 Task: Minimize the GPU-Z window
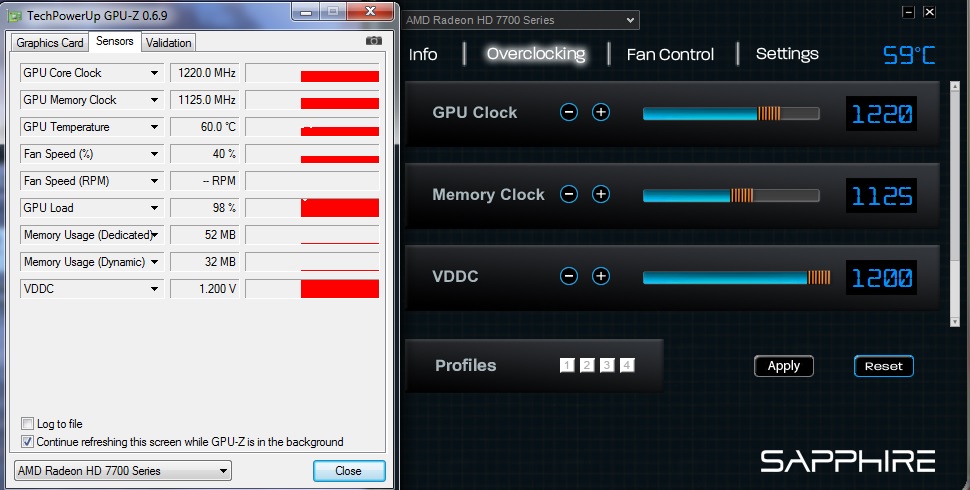306,11
